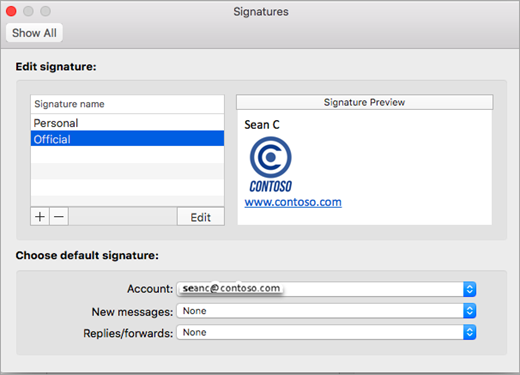
Task: Click the Sean C text in preview
Action: tap(262, 125)
